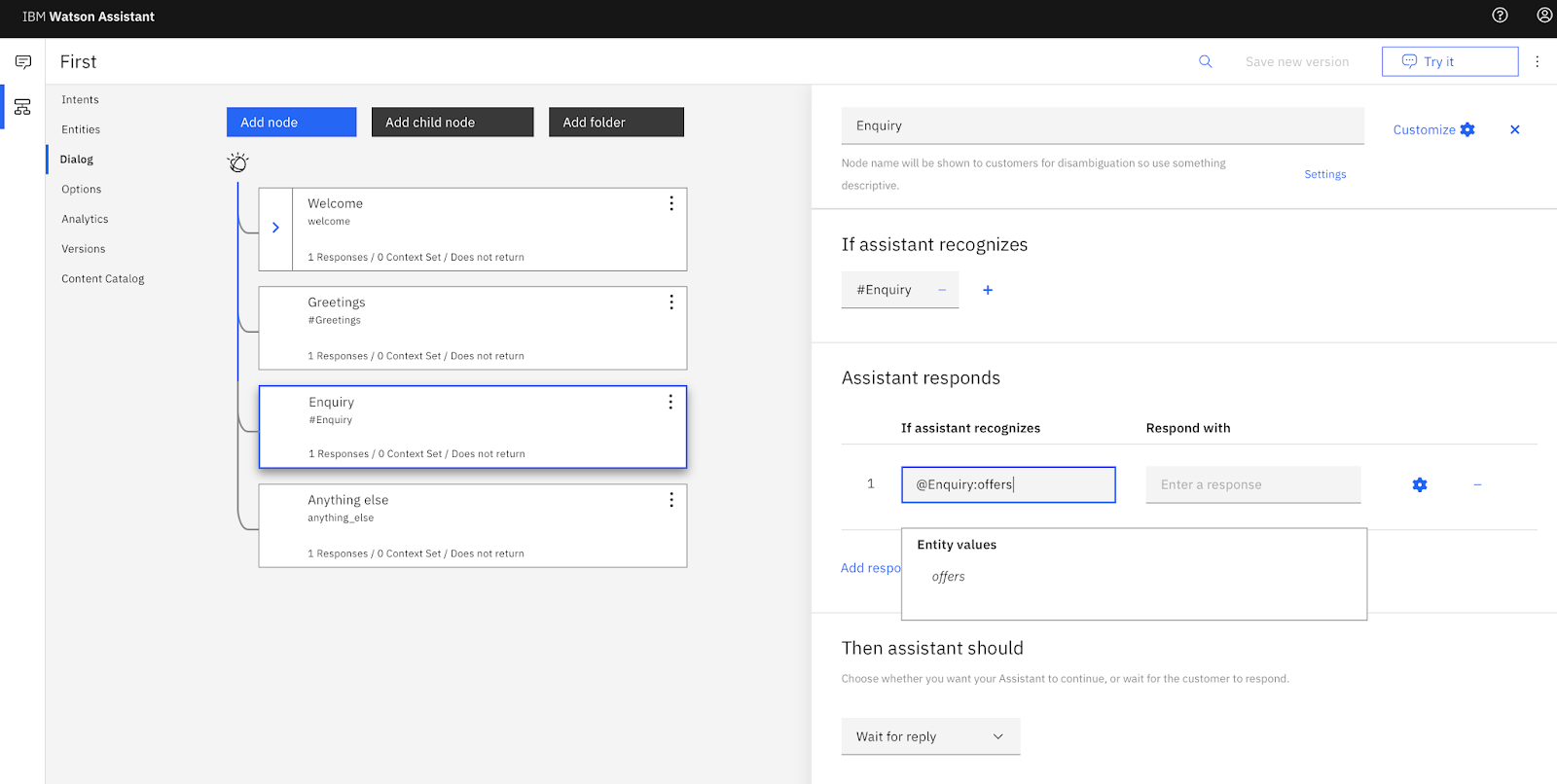Screen dimensions: 1557x784
Task: Expand the Welcome node chevron
Action: [x=275, y=228]
